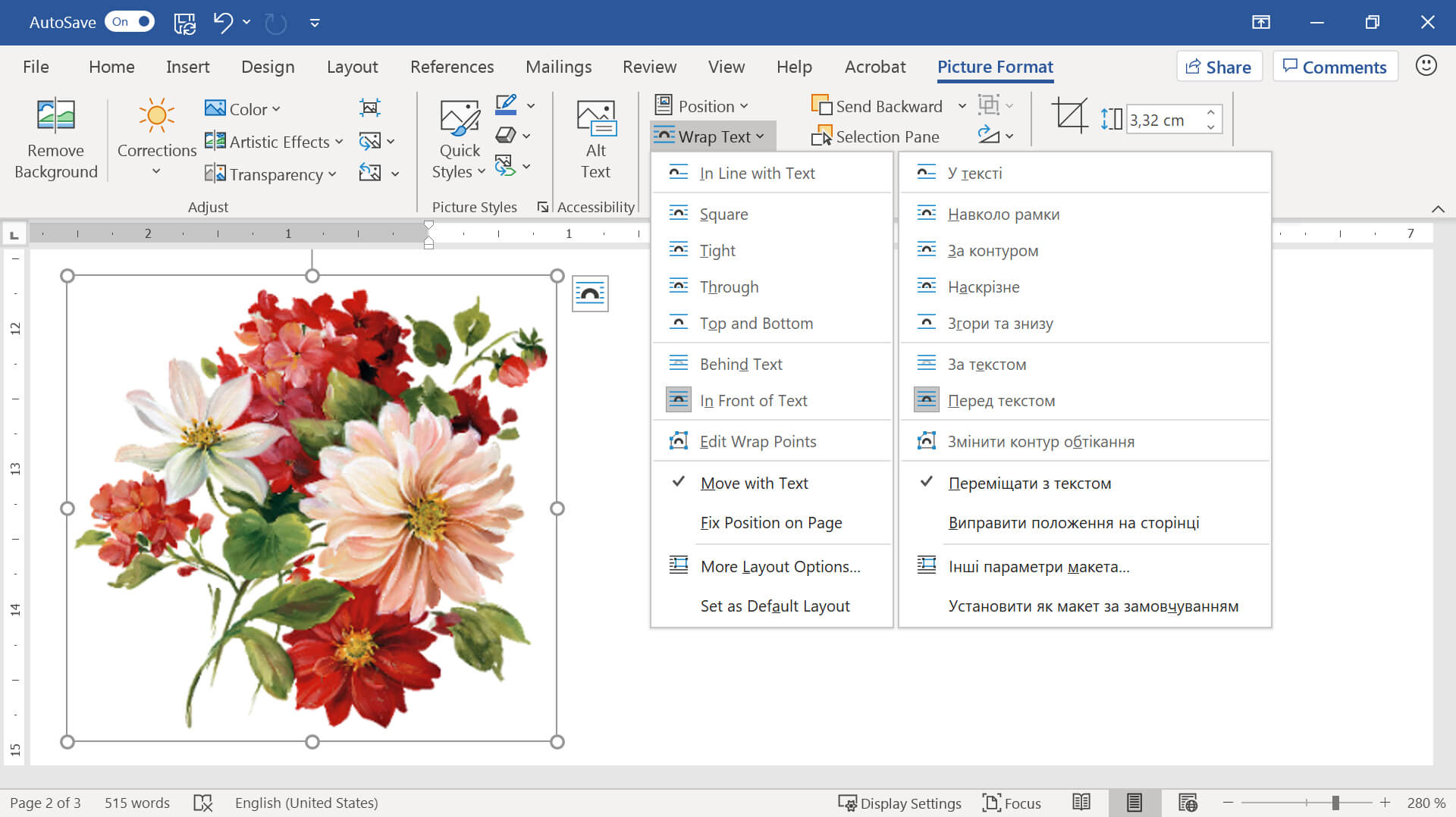Click the Remove Background icon
The image size is (1456, 817).
click(55, 116)
